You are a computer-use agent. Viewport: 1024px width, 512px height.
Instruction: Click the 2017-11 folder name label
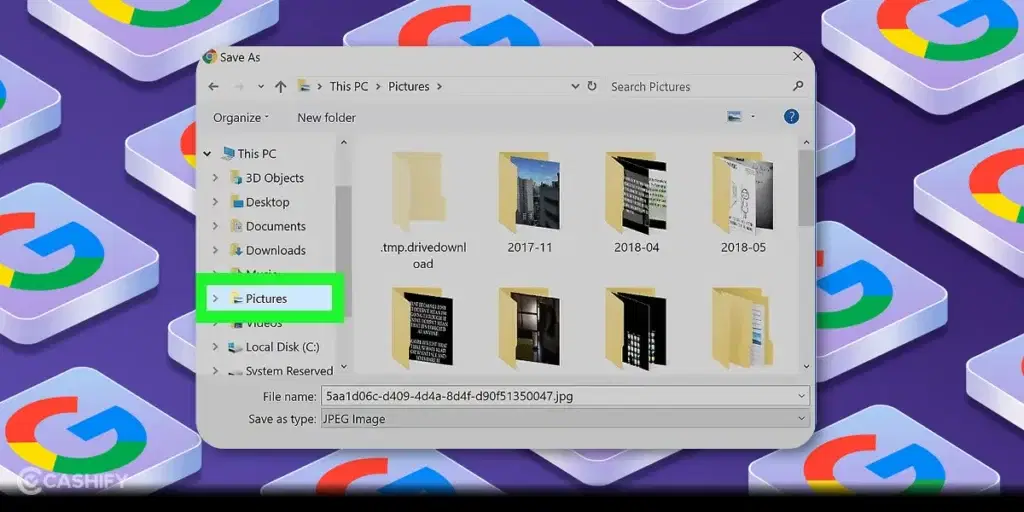point(529,248)
